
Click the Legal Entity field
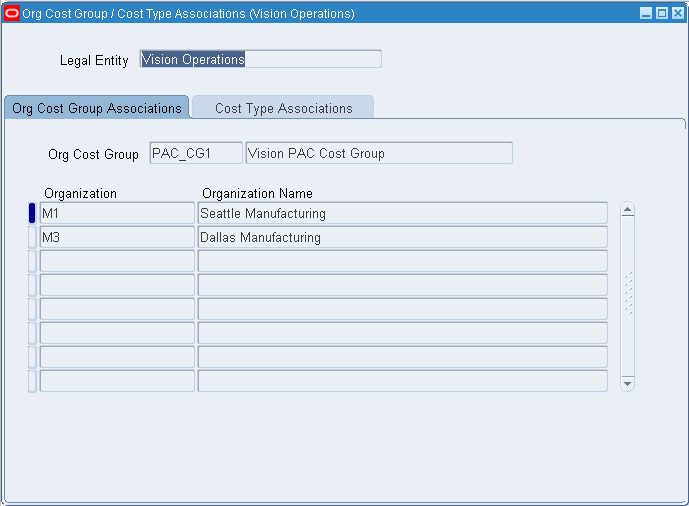click(261, 59)
